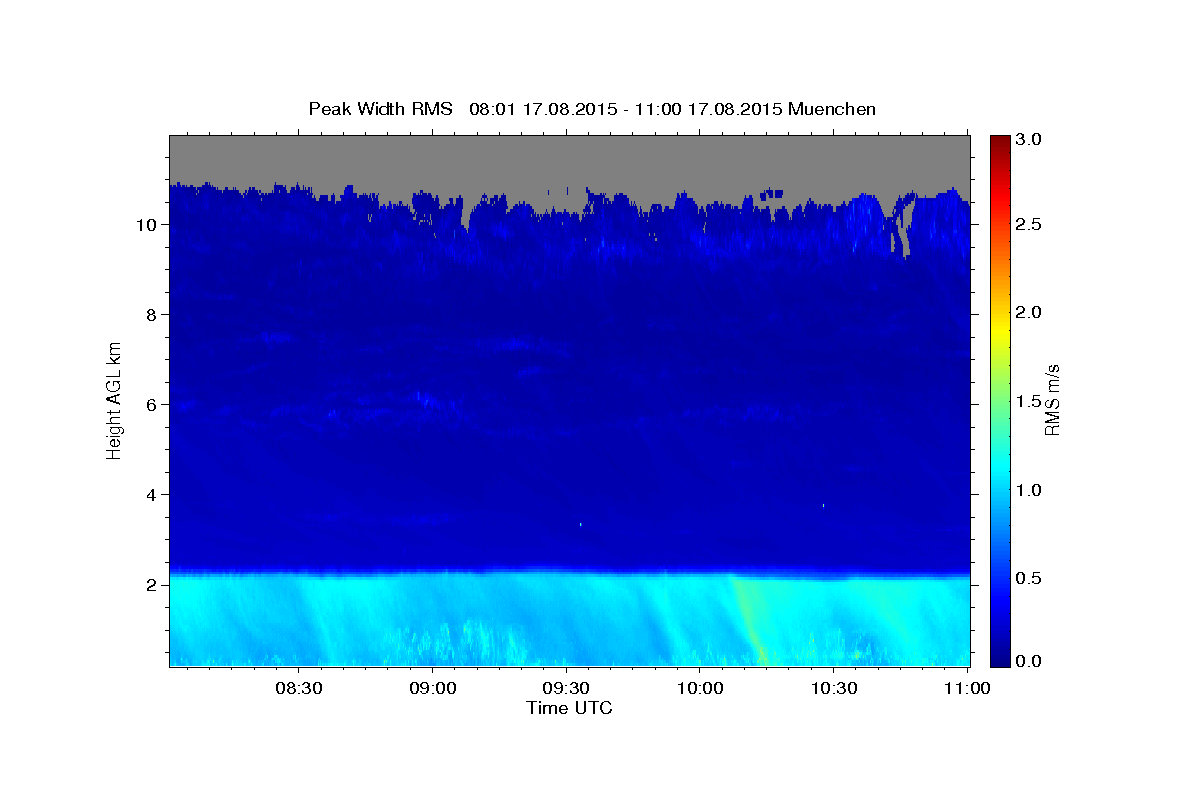Click the colorbar value '1.0'
Image resolution: width=1200 pixels, height=800 pixels.
point(1028,490)
